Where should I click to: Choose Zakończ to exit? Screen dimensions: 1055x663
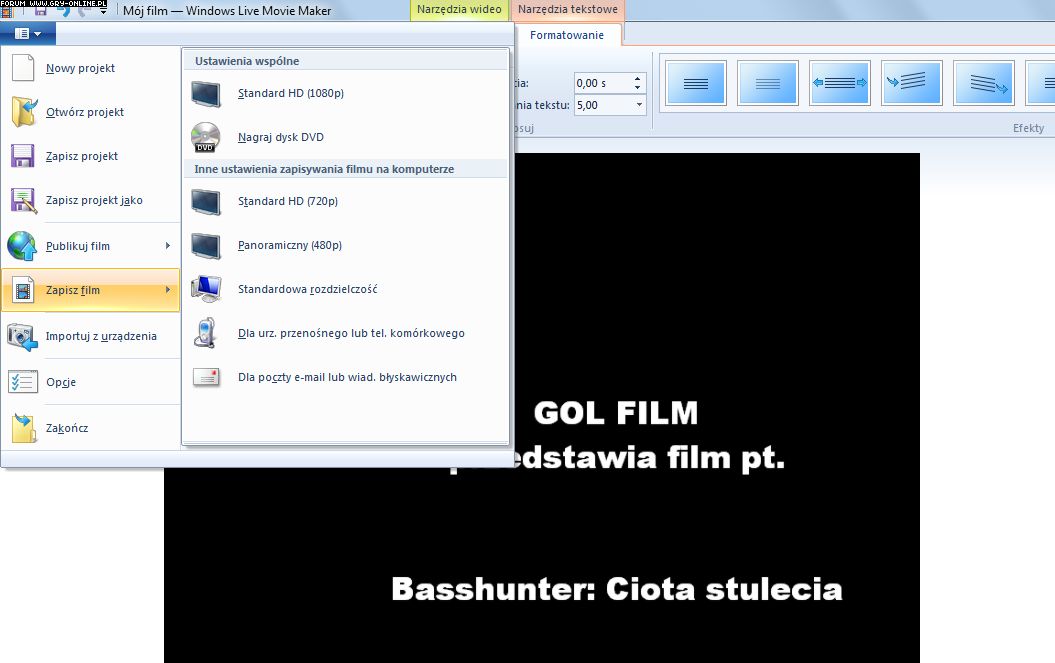pos(90,428)
